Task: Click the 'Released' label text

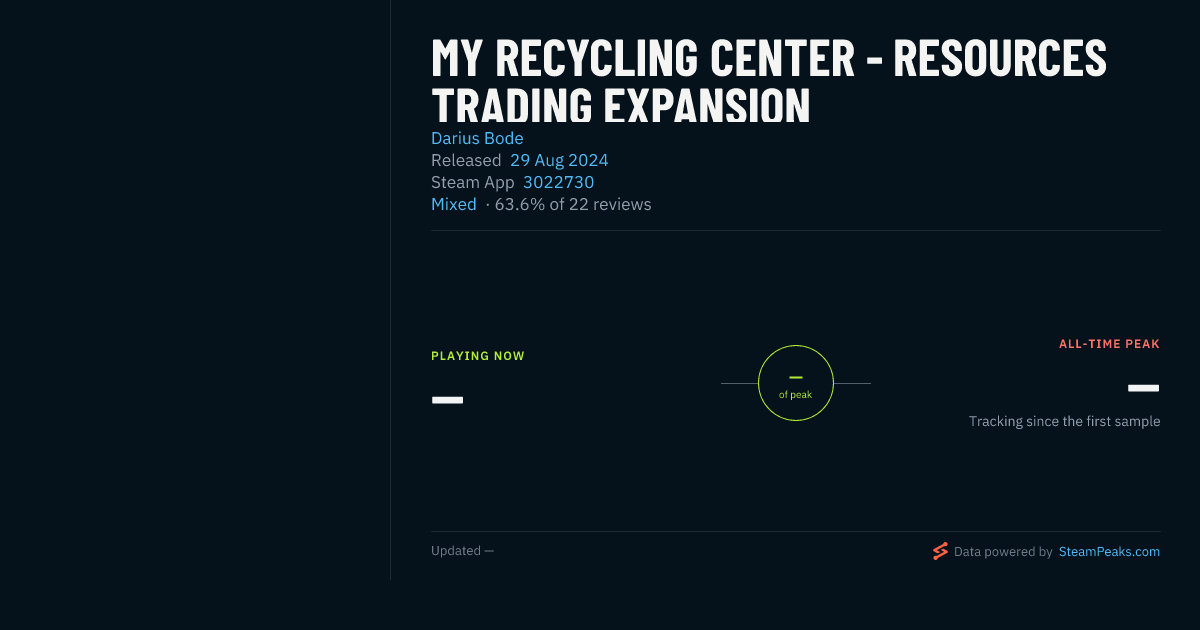Action: pyautogui.click(x=466, y=160)
